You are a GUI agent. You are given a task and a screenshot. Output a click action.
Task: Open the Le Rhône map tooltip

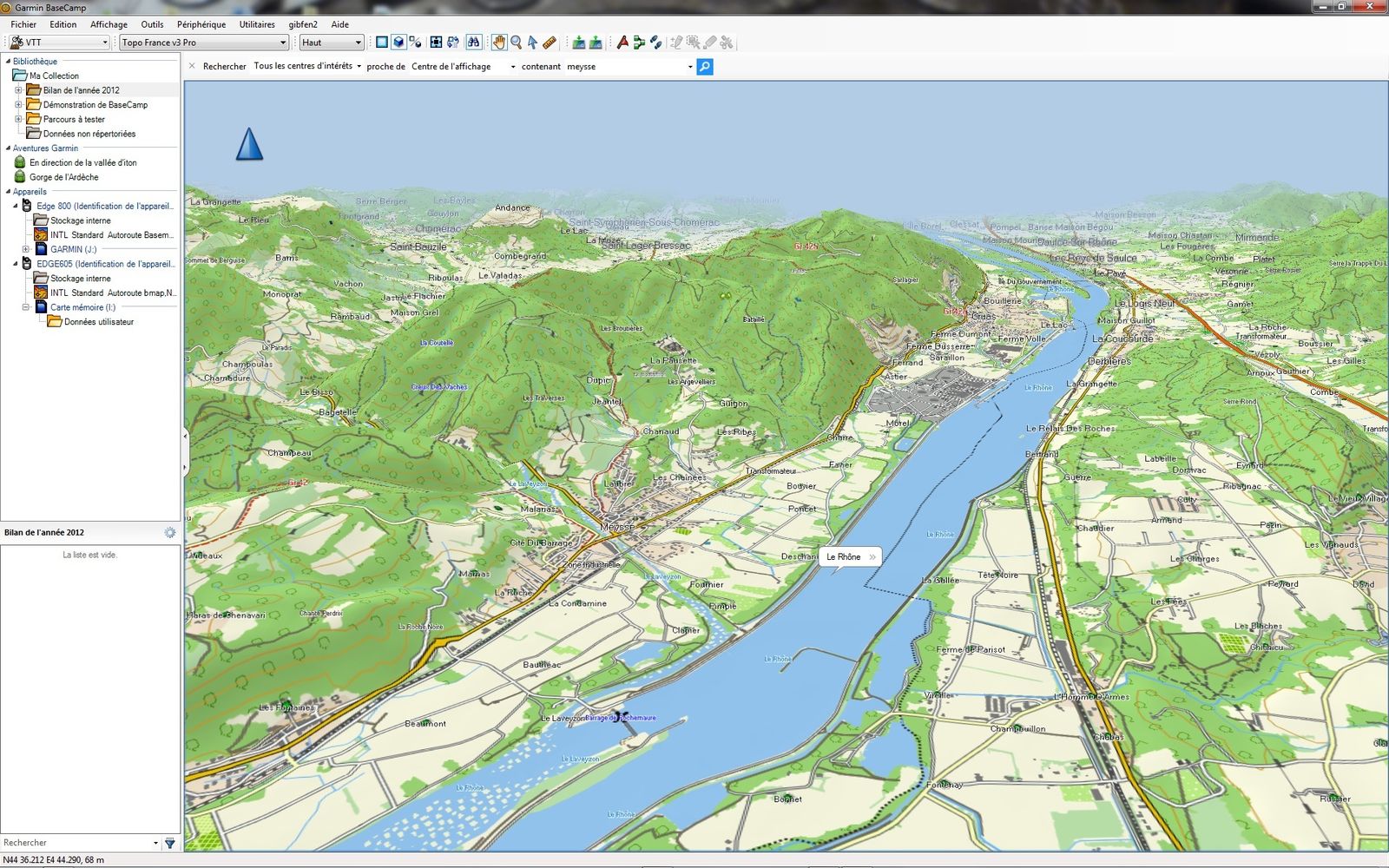click(x=851, y=556)
